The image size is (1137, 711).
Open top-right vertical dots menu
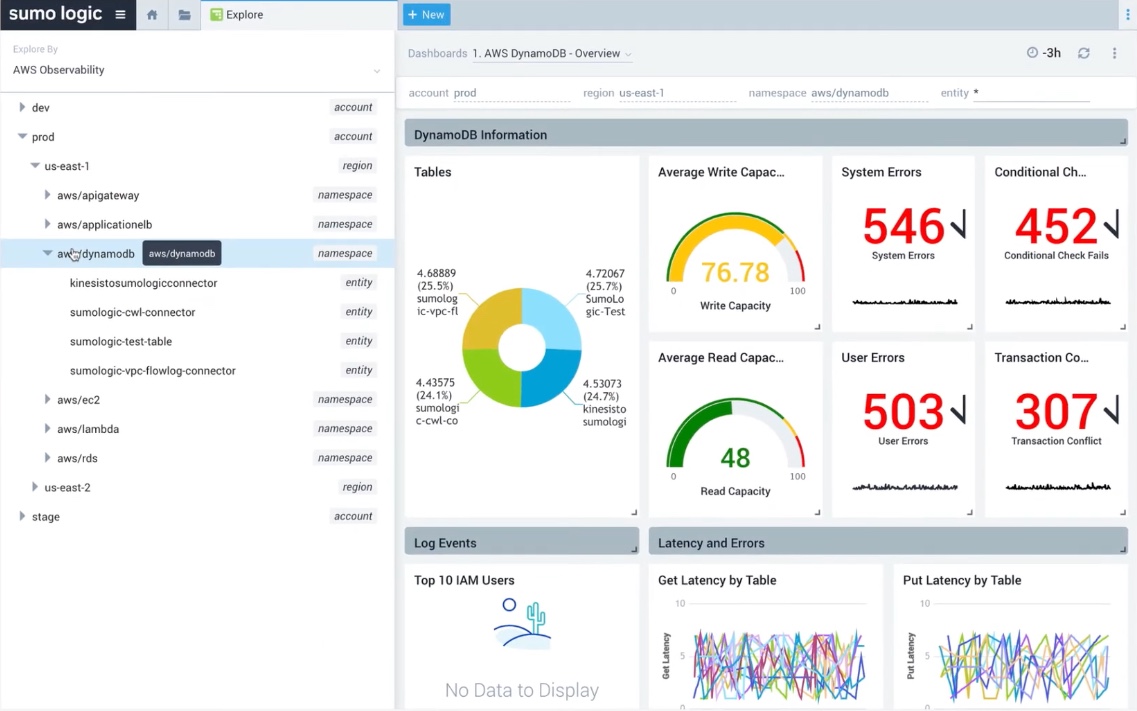[x=1129, y=15]
